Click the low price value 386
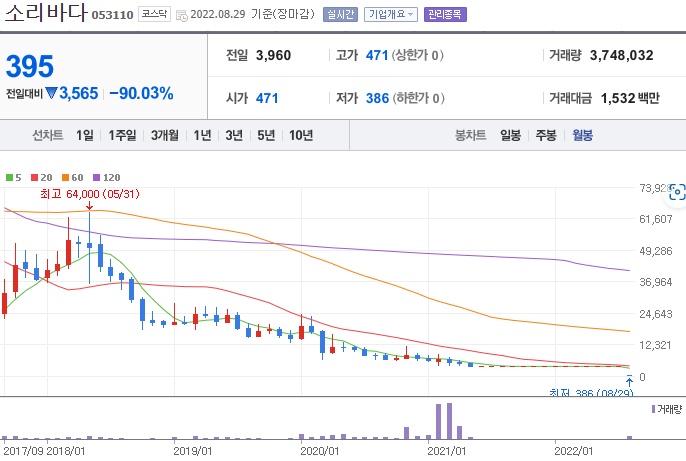Viewport: 686px width, 461px height. [x=378, y=98]
